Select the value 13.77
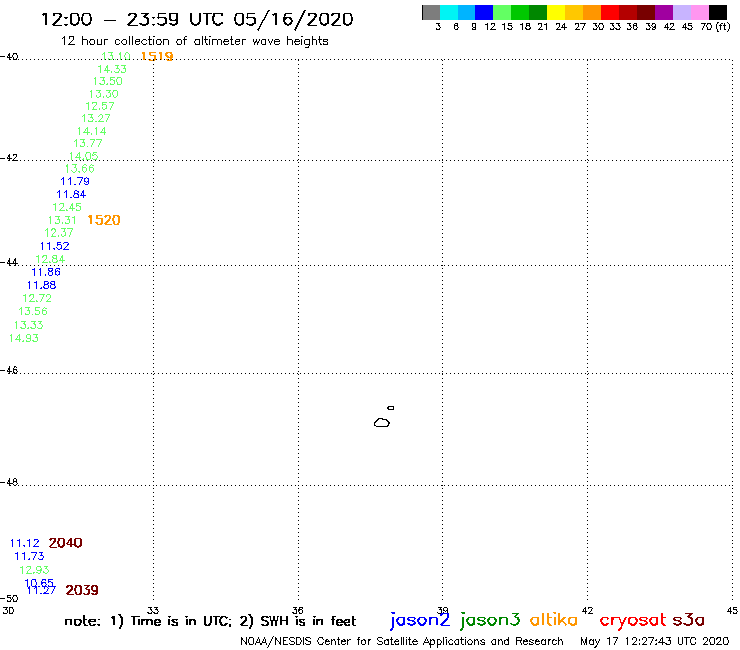 pyautogui.click(x=88, y=144)
